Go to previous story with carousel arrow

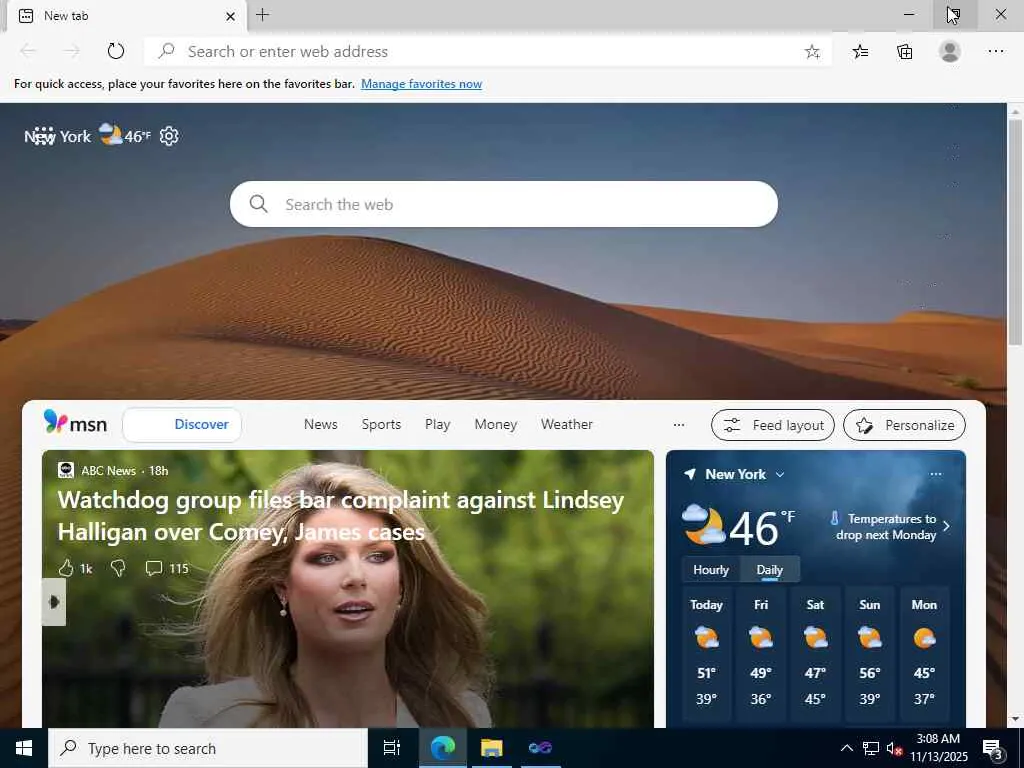54,602
